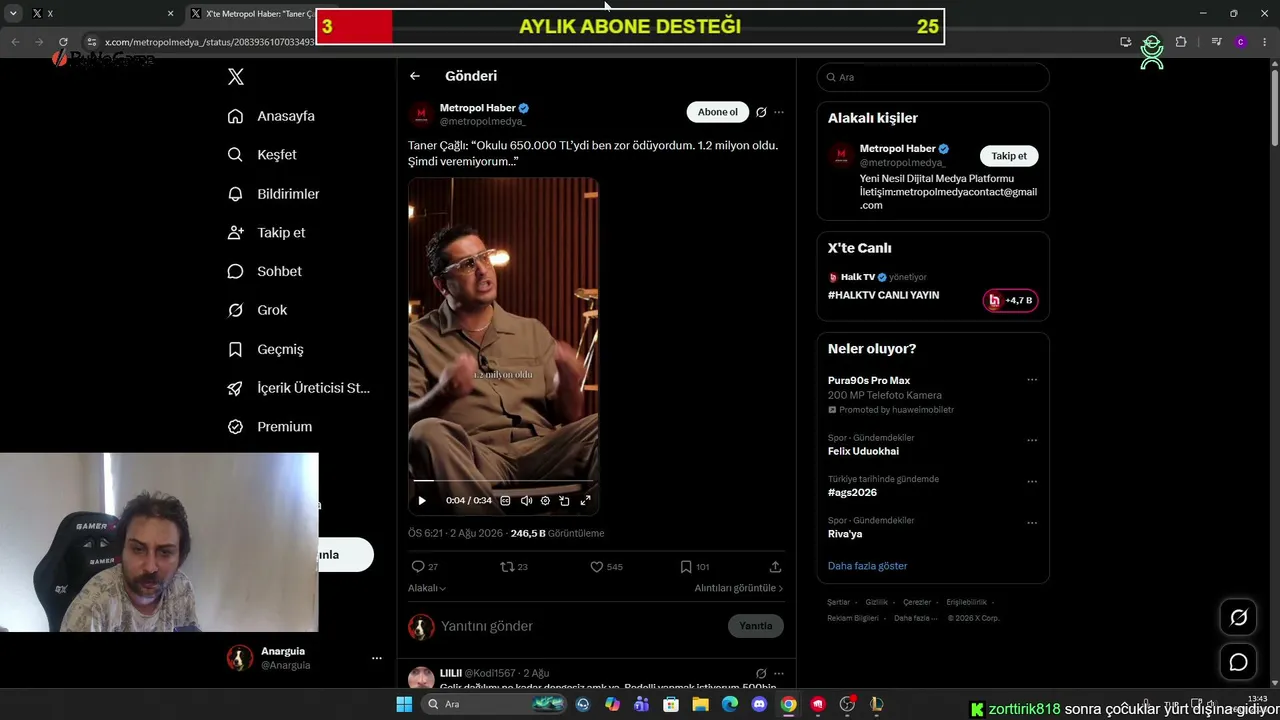Viewport: 1280px width, 720px height.
Task: Open the floating Grok button
Action: pos(1238,618)
